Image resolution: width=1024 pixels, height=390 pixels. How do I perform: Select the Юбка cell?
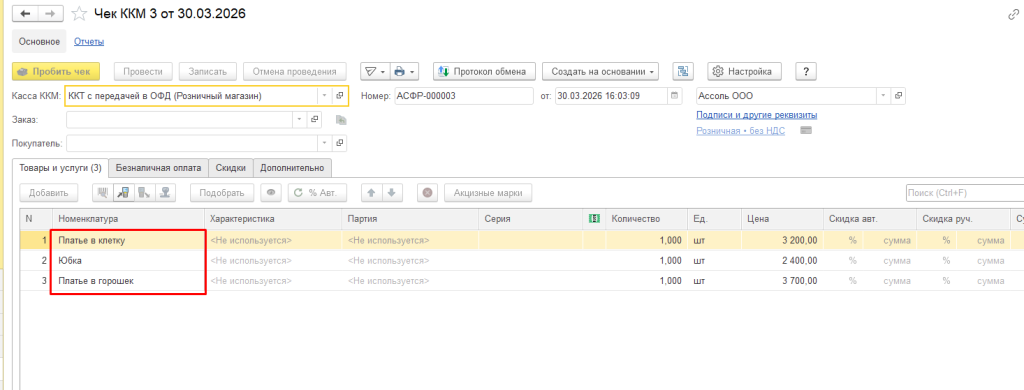click(x=128, y=261)
